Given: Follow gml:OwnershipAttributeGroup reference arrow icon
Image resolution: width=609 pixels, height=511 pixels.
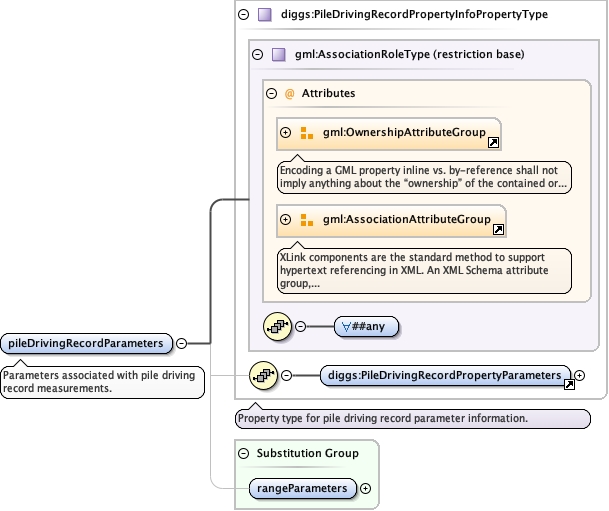Looking at the screenshot, I should [x=492, y=143].
